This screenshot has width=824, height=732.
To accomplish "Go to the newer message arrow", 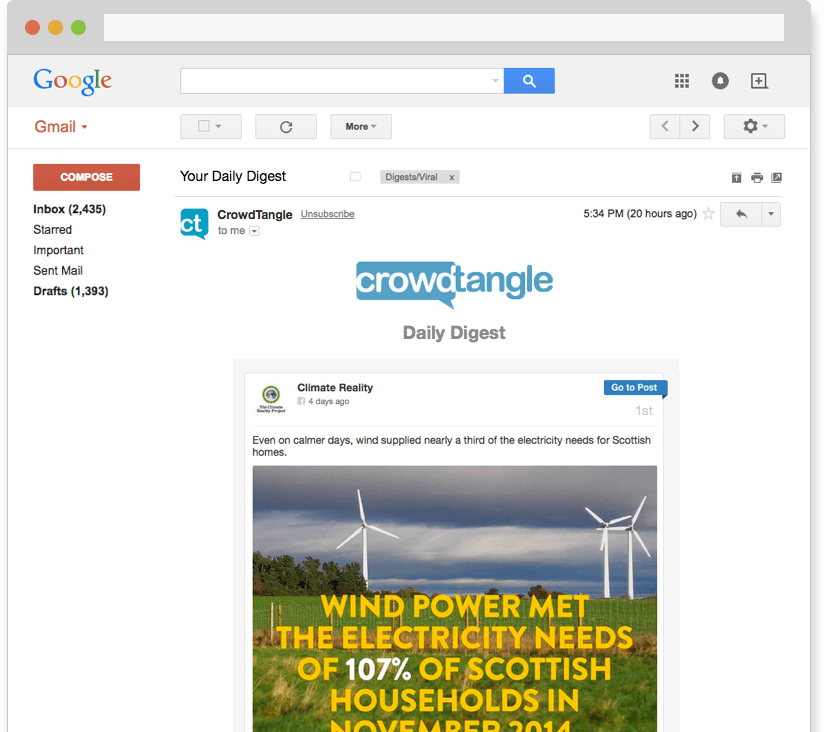I will click(x=665, y=127).
